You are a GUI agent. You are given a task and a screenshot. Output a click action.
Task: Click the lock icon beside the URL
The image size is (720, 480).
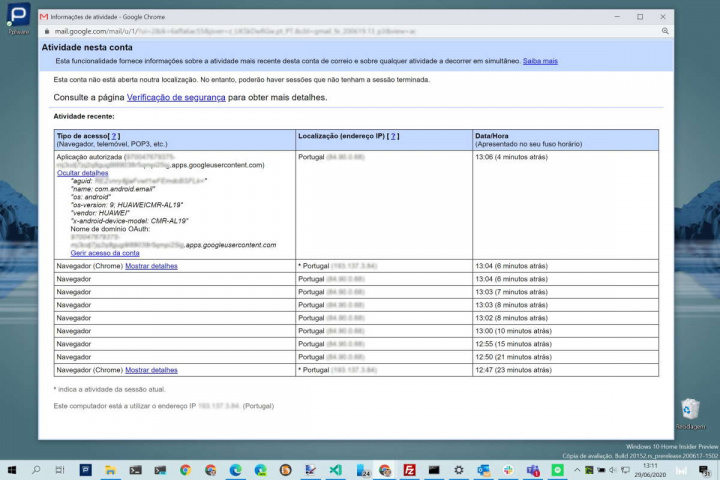[47, 31]
